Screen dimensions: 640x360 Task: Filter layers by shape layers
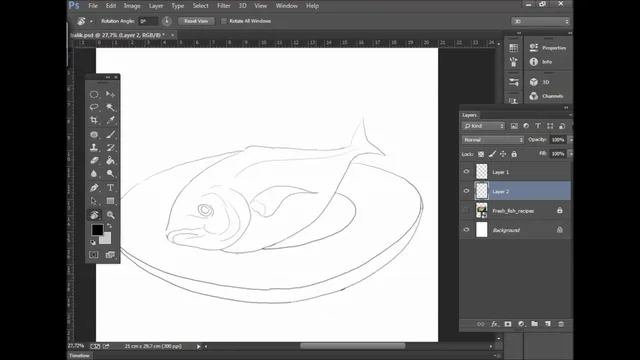click(550, 126)
